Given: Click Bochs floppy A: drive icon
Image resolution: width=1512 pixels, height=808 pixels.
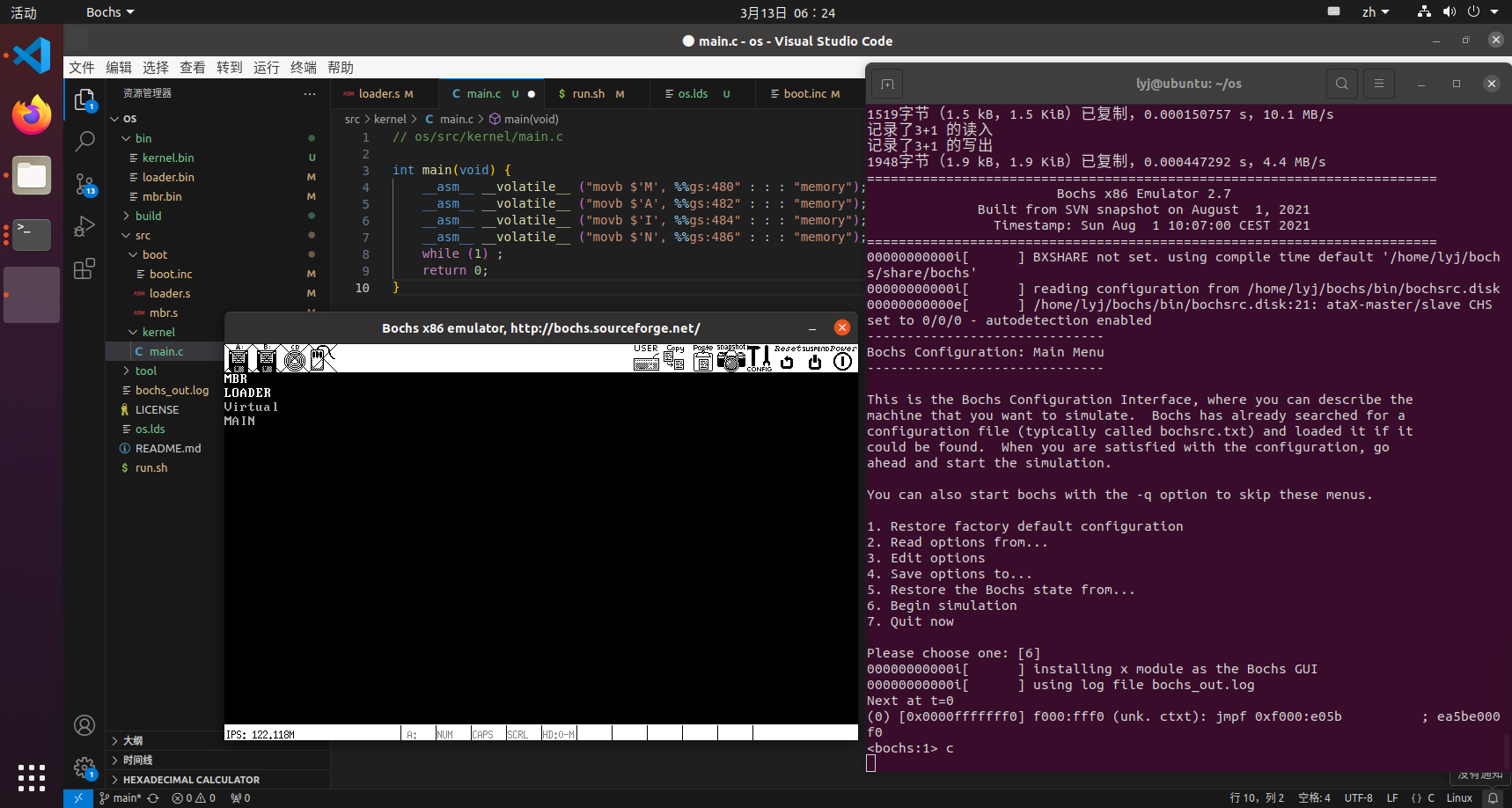Looking at the screenshot, I should click(238, 358).
